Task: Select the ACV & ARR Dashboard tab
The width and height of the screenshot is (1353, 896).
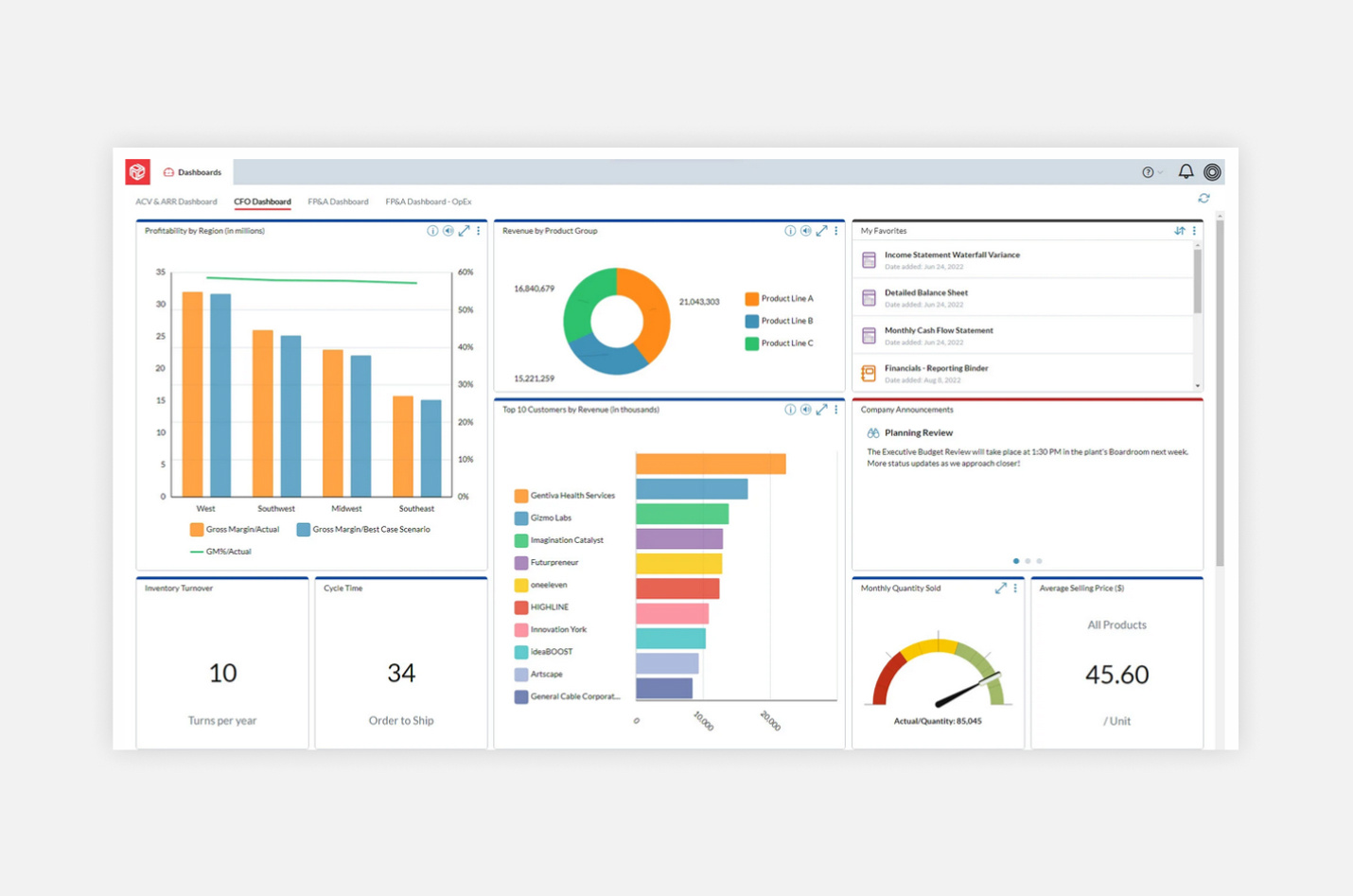Action: [x=176, y=202]
